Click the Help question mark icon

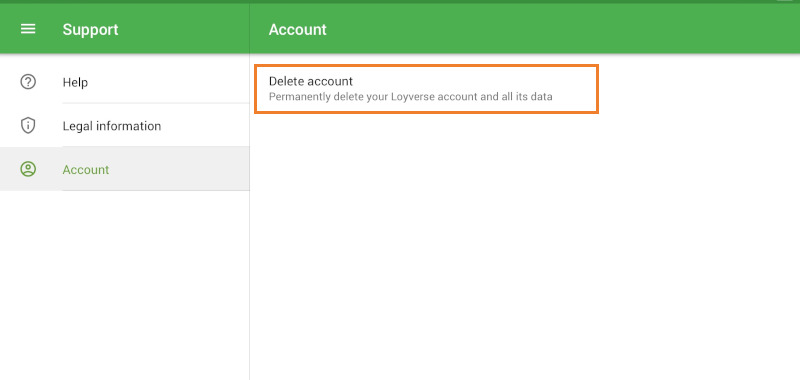pyautogui.click(x=28, y=82)
